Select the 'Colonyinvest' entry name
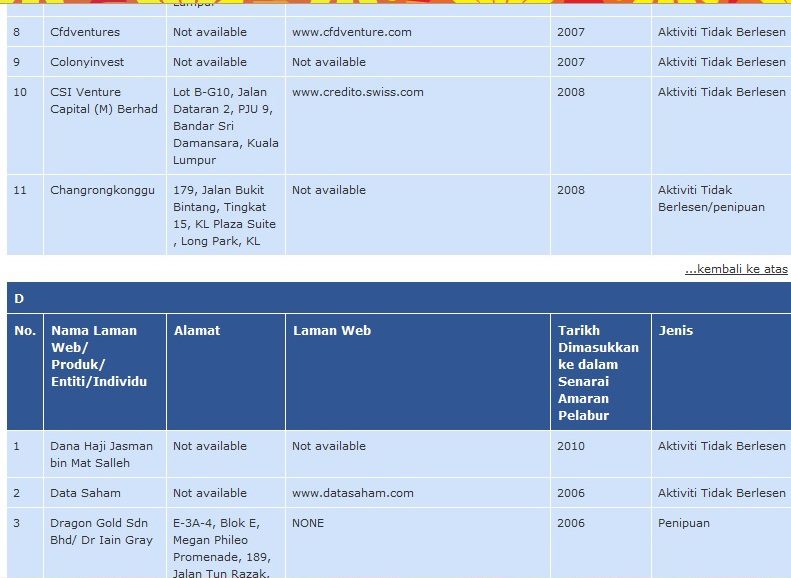This screenshot has width=791, height=578. (87, 63)
